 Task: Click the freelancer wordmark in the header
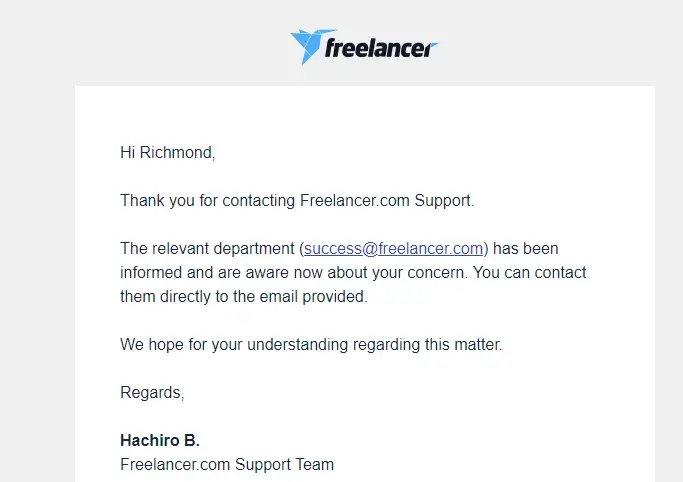tap(381, 47)
